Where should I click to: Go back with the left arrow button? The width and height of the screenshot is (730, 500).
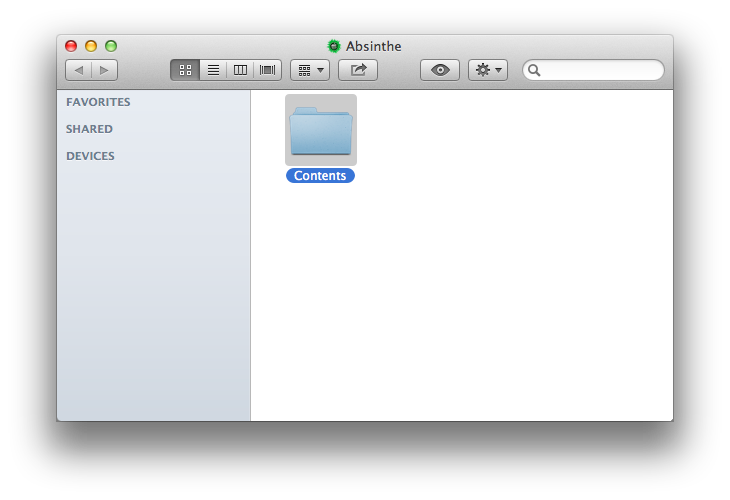79,70
